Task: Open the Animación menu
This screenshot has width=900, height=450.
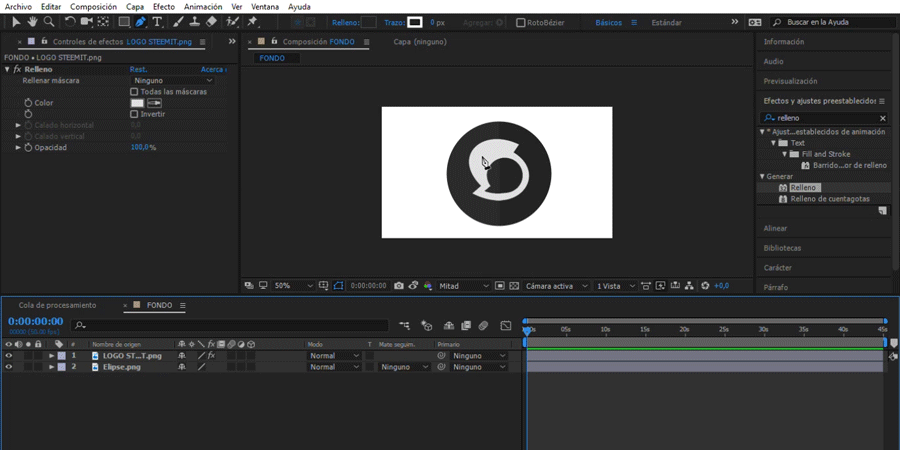Action: (x=203, y=7)
